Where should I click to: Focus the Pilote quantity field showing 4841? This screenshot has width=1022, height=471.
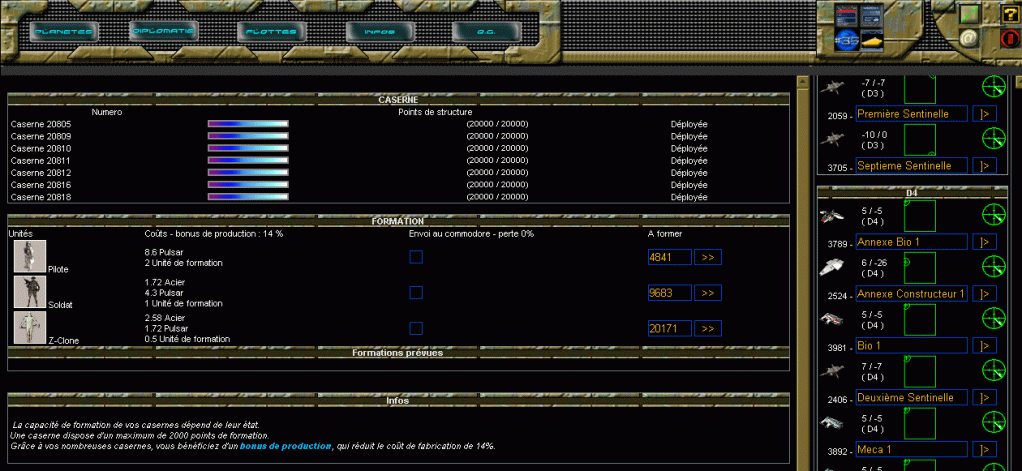(x=669, y=257)
